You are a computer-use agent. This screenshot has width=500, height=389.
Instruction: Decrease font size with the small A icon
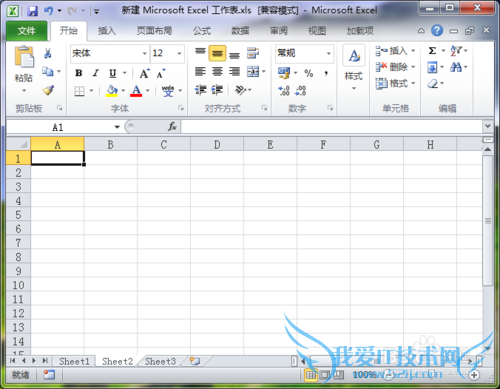click(x=161, y=73)
